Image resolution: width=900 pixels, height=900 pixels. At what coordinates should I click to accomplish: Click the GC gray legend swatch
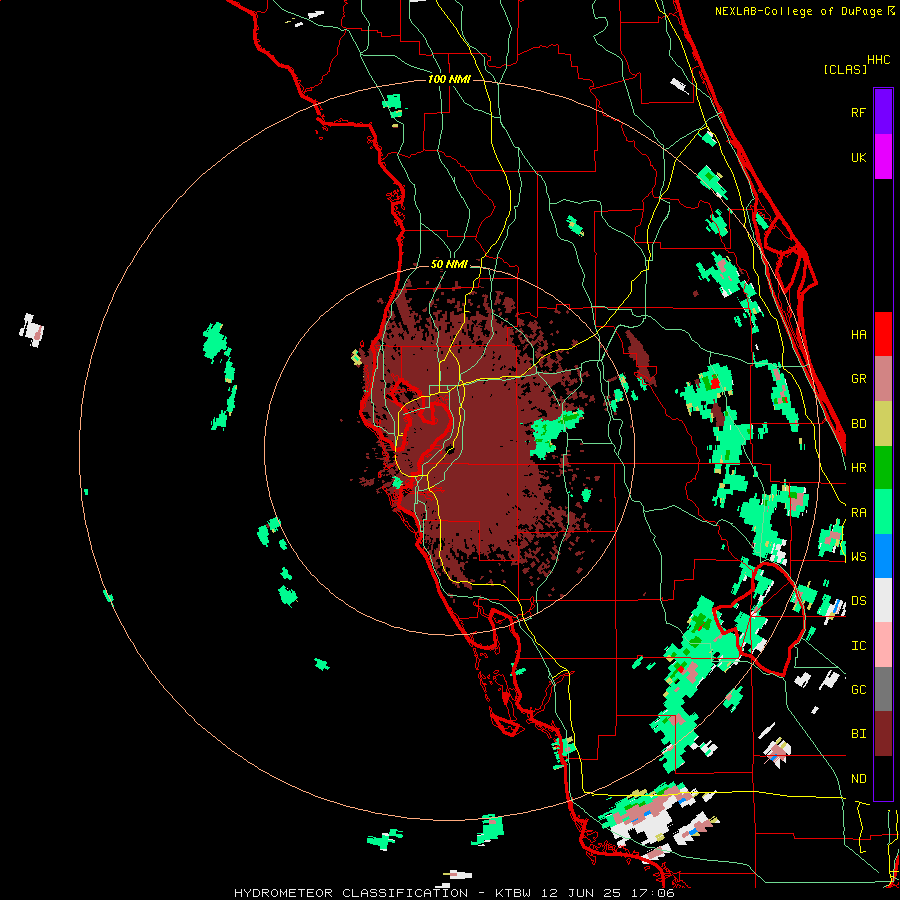[x=883, y=689]
